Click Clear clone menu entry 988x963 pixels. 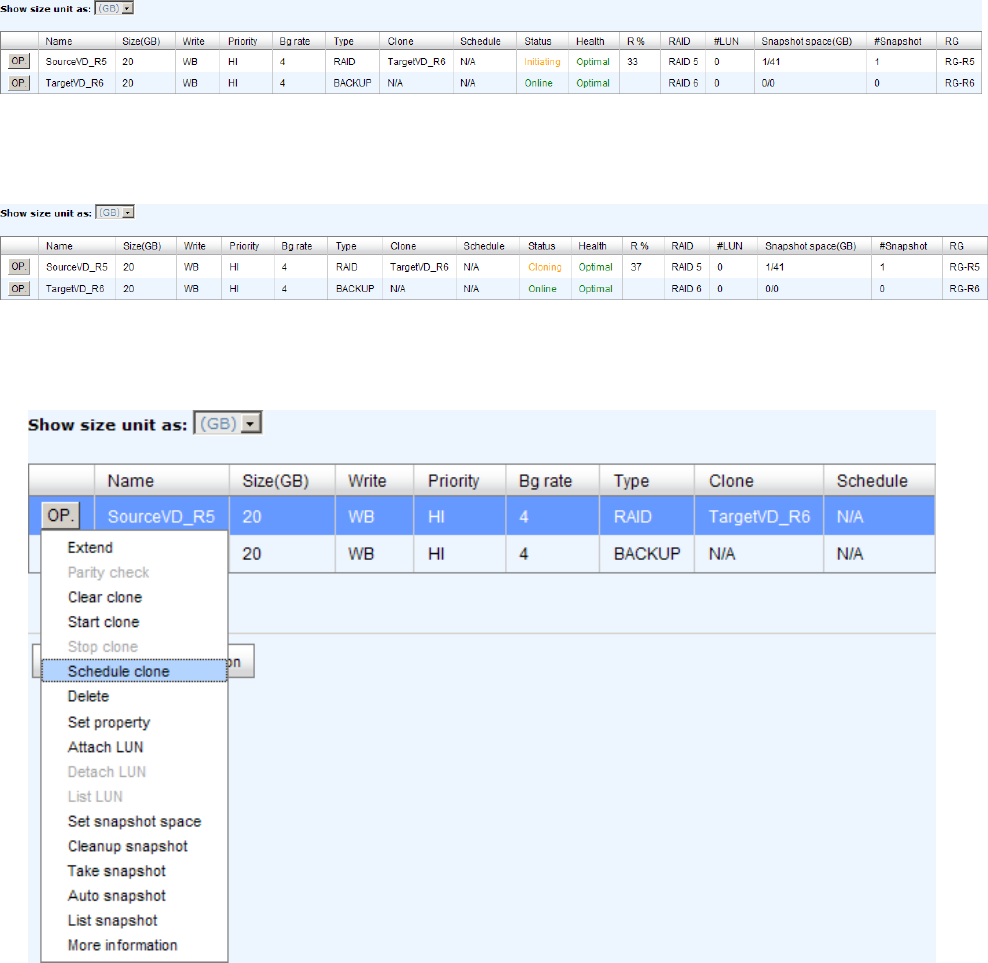coord(104,597)
